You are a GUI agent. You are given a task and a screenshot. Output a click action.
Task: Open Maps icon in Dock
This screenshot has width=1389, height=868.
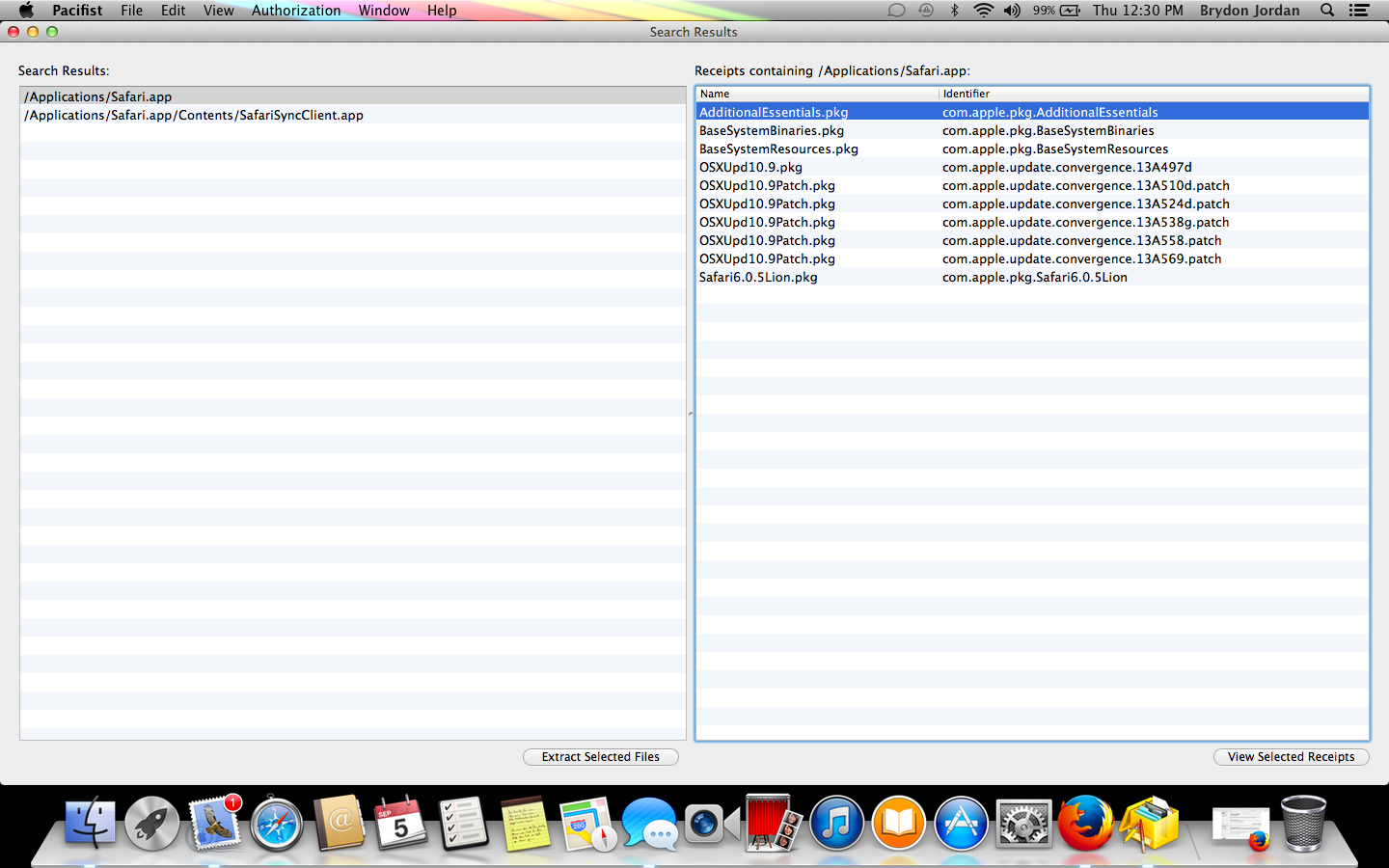pos(587,825)
